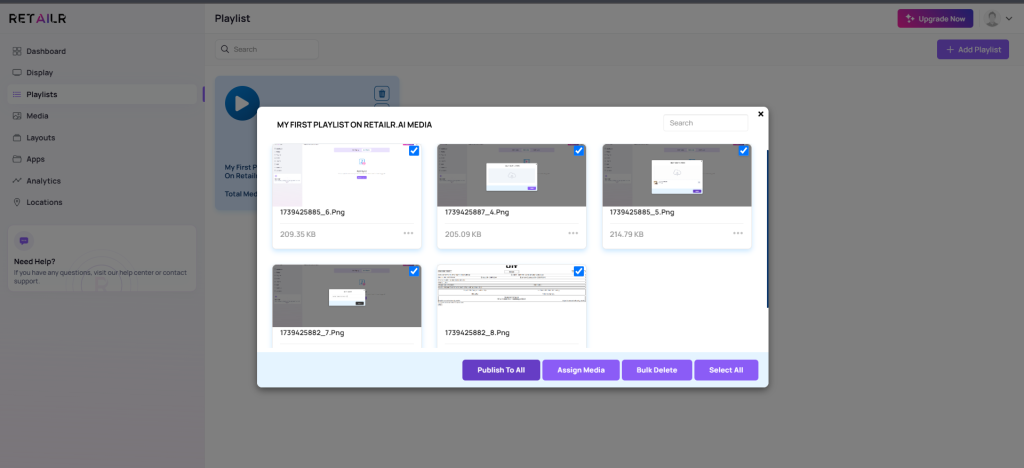Expand options menu for 1739425885_5.Png
Image resolution: width=1024 pixels, height=468 pixels.
pyautogui.click(x=738, y=233)
